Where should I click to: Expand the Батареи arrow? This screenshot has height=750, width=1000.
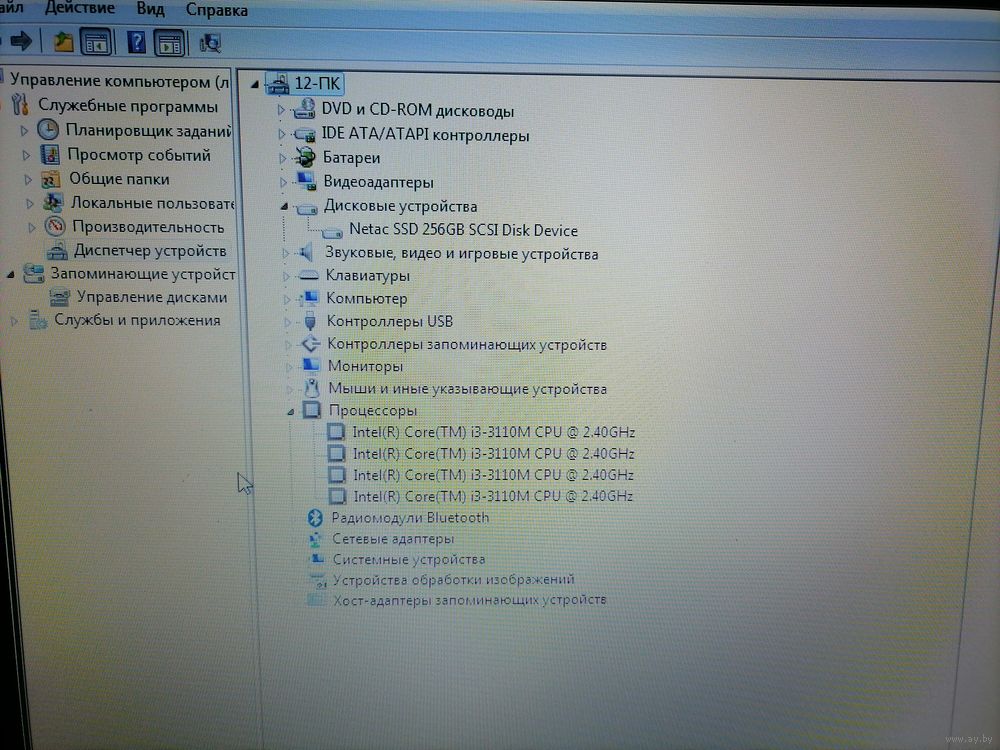[283, 158]
